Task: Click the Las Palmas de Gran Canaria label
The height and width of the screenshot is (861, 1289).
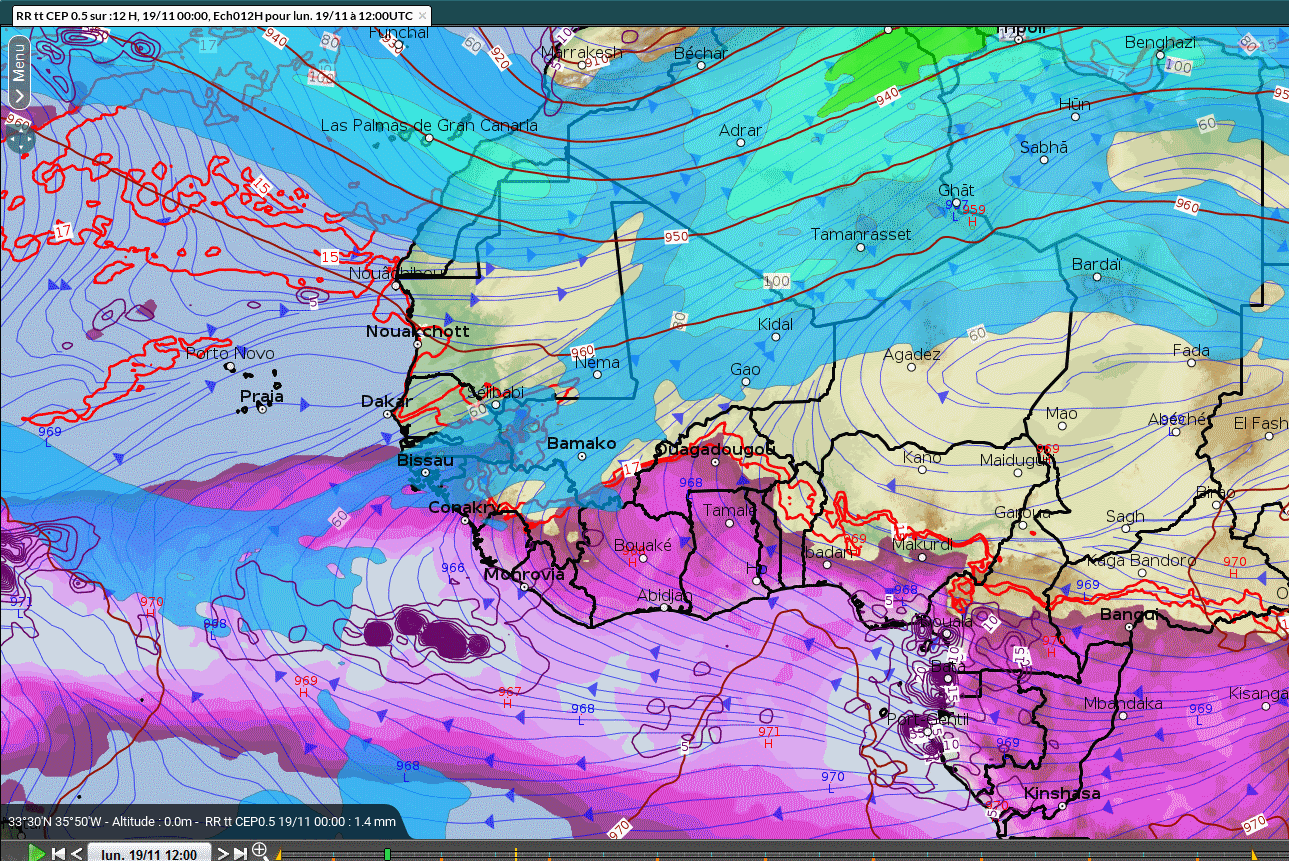Action: tap(429, 125)
